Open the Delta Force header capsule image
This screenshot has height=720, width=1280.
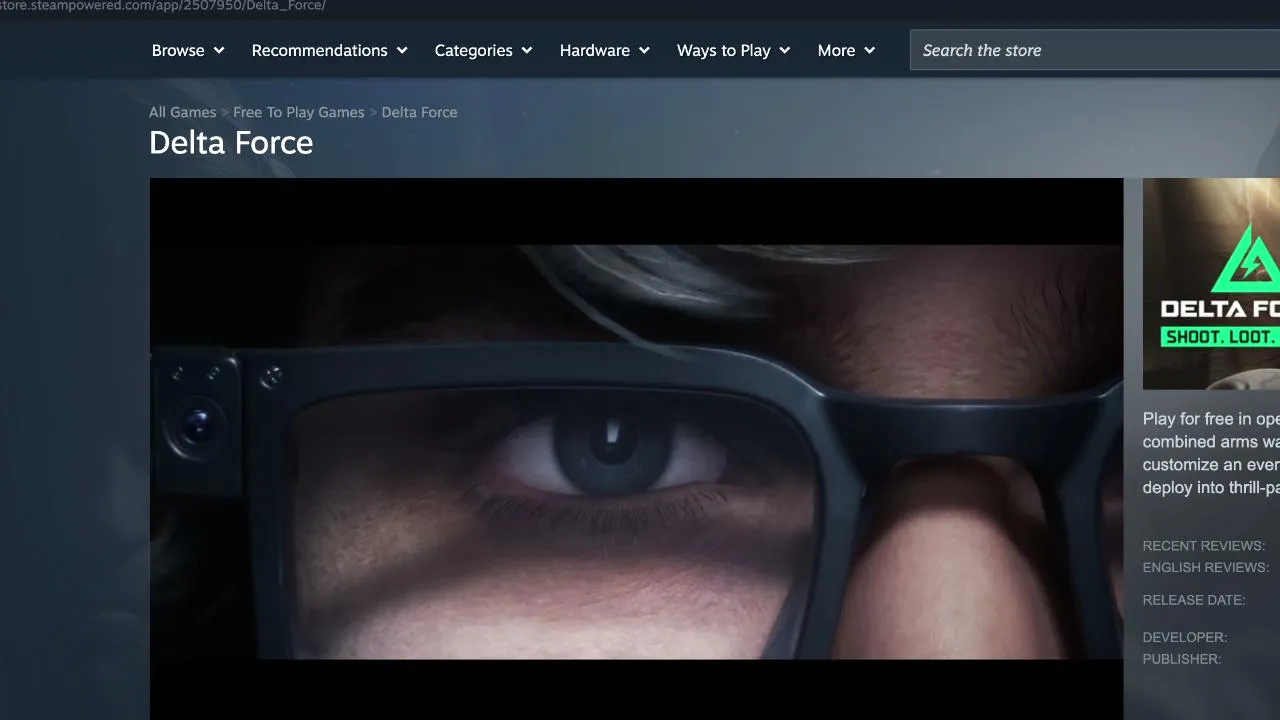[1211, 284]
